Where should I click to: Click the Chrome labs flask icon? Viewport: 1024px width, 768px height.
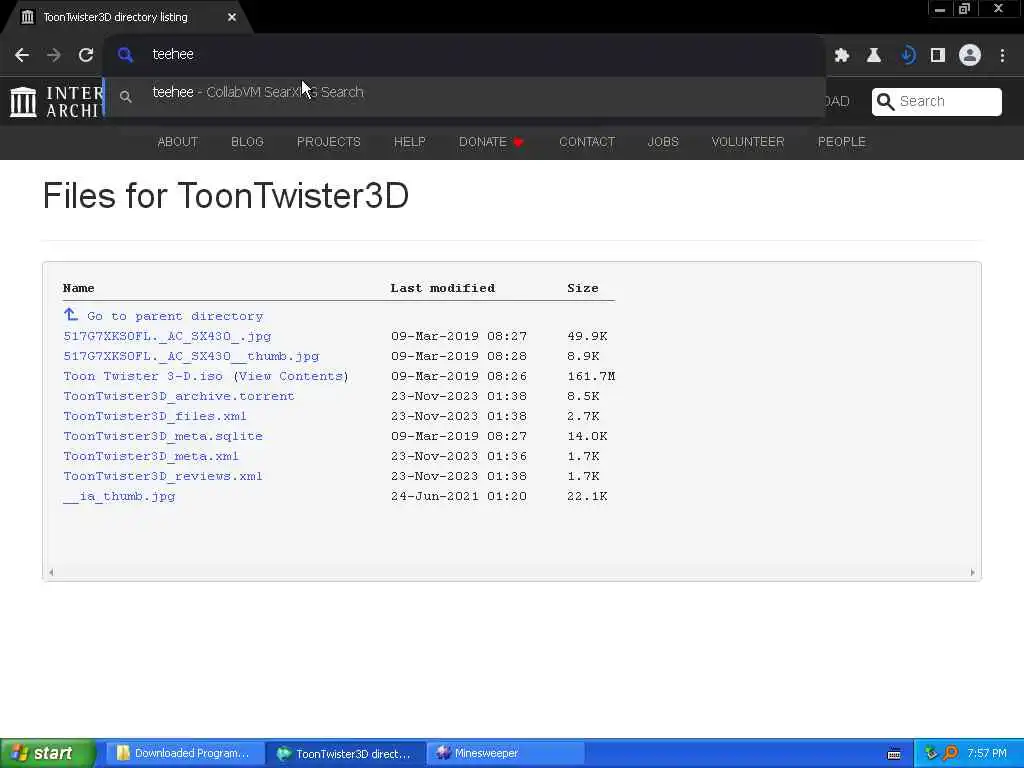[874, 56]
